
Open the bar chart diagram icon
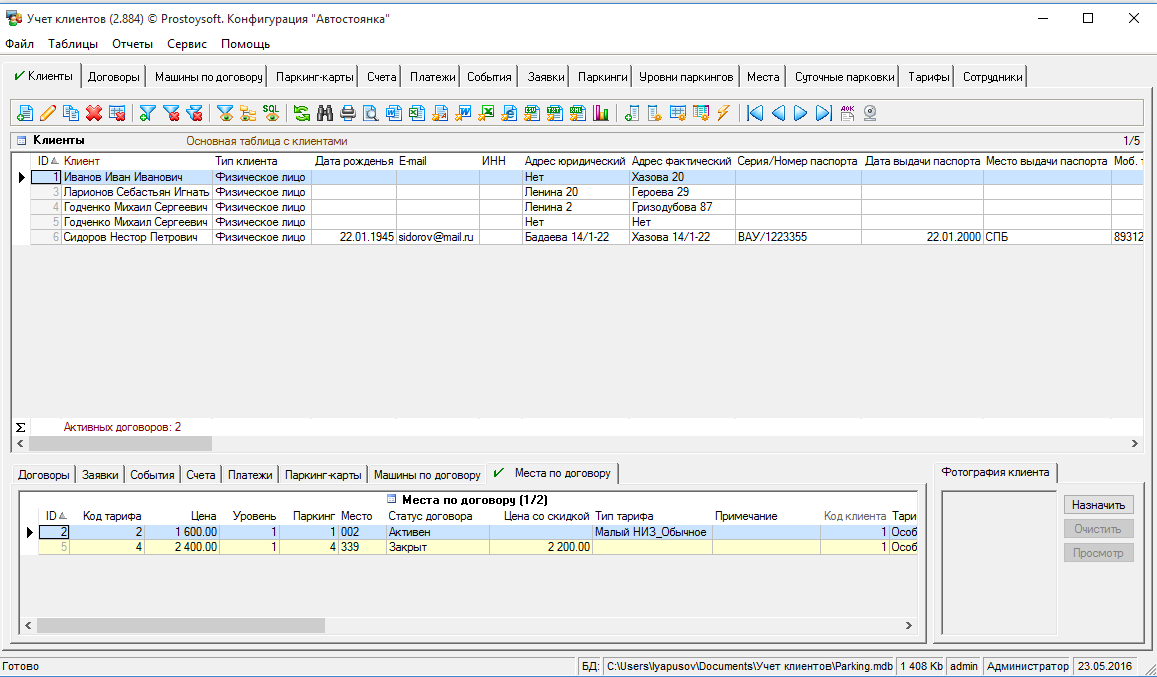601,113
